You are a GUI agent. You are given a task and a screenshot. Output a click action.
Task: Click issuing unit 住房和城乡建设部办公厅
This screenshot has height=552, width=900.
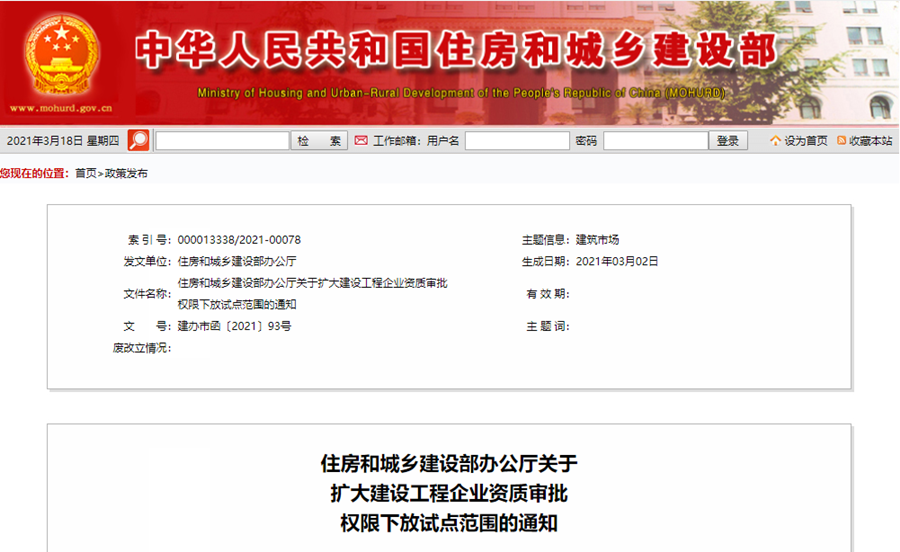pyautogui.click(x=236, y=261)
